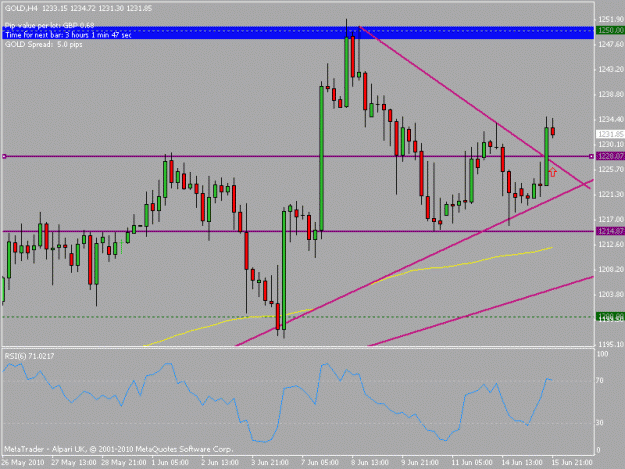
Task: Click the 1251.90 price scale value
Action: click(x=611, y=19)
